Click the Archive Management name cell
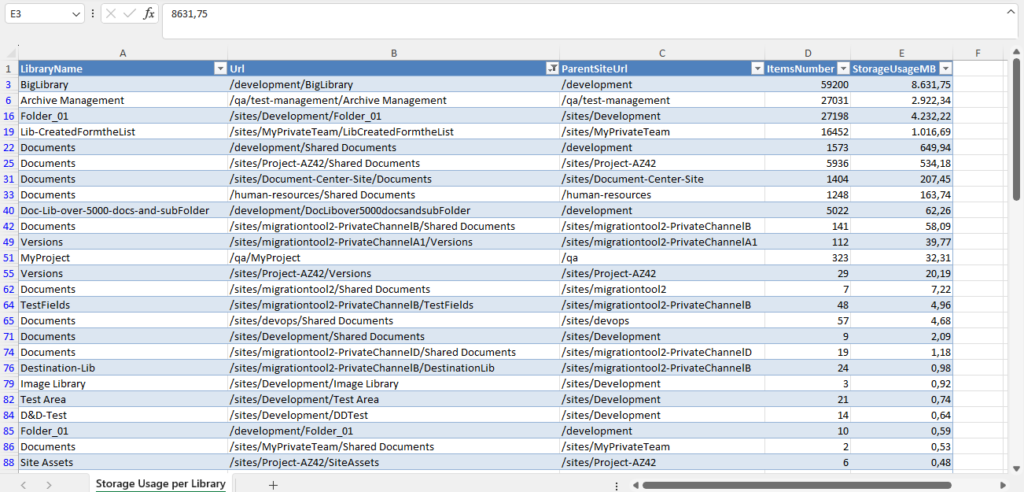The image size is (1024, 492). tap(123, 100)
